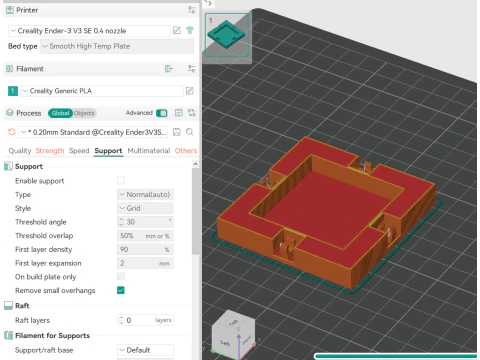Image resolution: width=480 pixels, height=360 pixels.
Task: Click the filament 1 teal color swatch
Action: [13, 91]
